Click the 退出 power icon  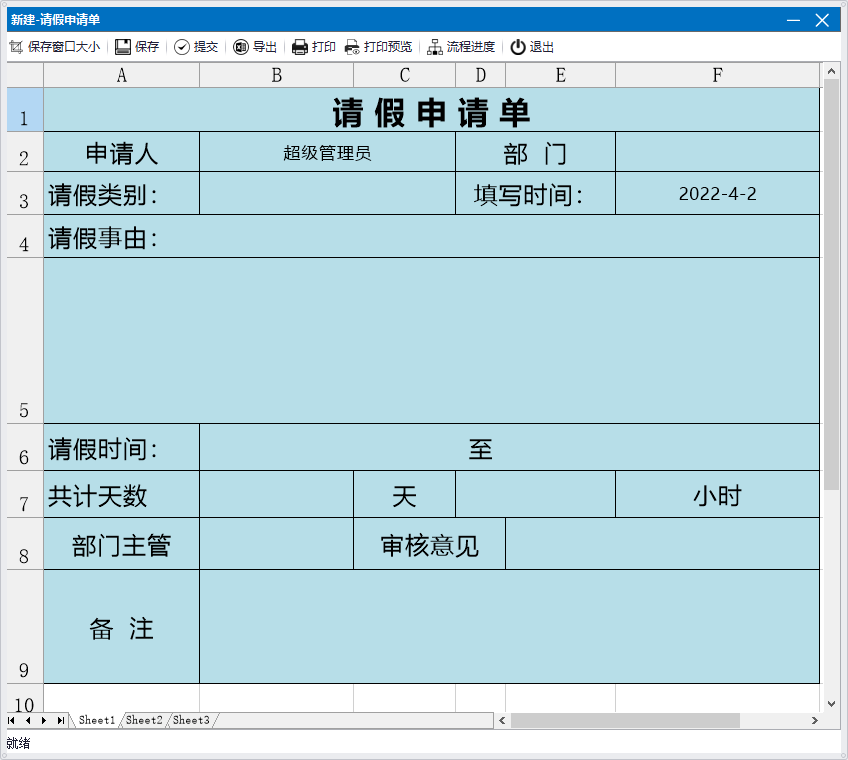[x=518, y=47]
